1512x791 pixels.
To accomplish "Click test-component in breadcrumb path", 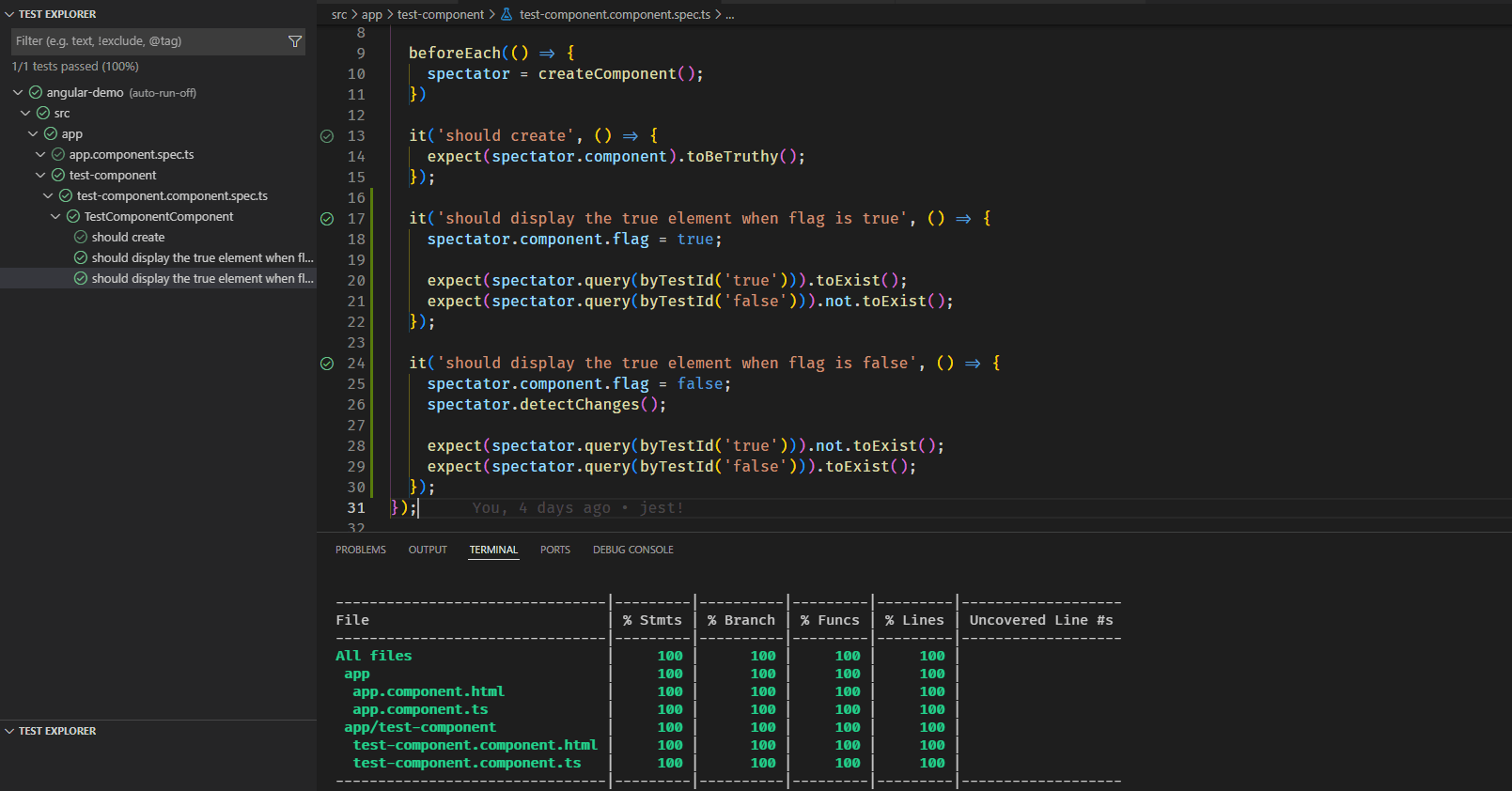I will 440,14.
